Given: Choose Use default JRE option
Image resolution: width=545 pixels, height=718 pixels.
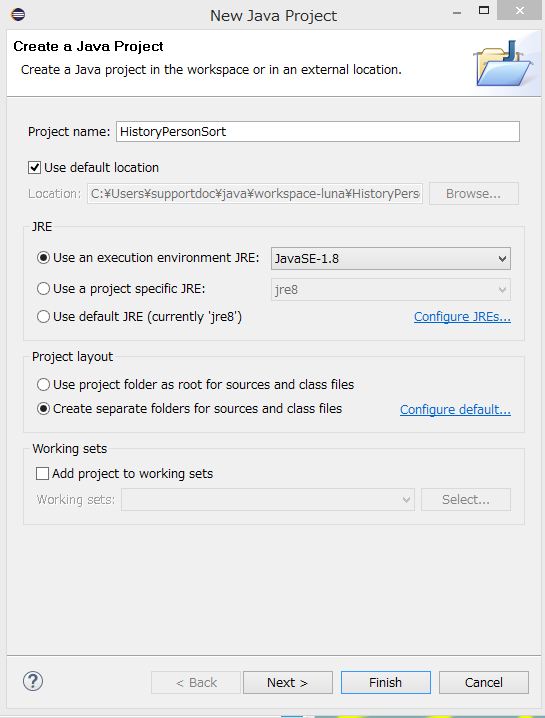Looking at the screenshot, I should pyautogui.click(x=43, y=316).
